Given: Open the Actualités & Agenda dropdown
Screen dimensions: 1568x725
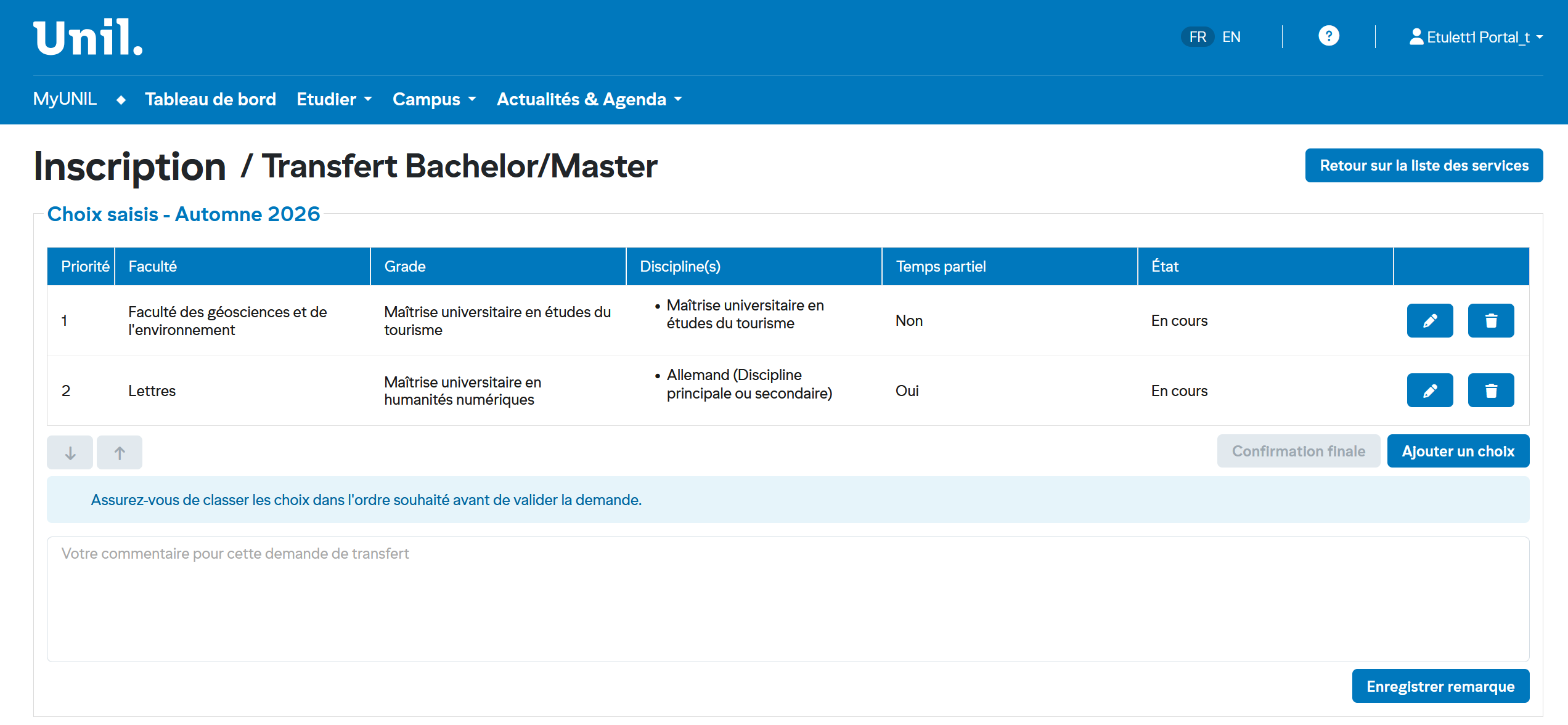Looking at the screenshot, I should point(589,99).
